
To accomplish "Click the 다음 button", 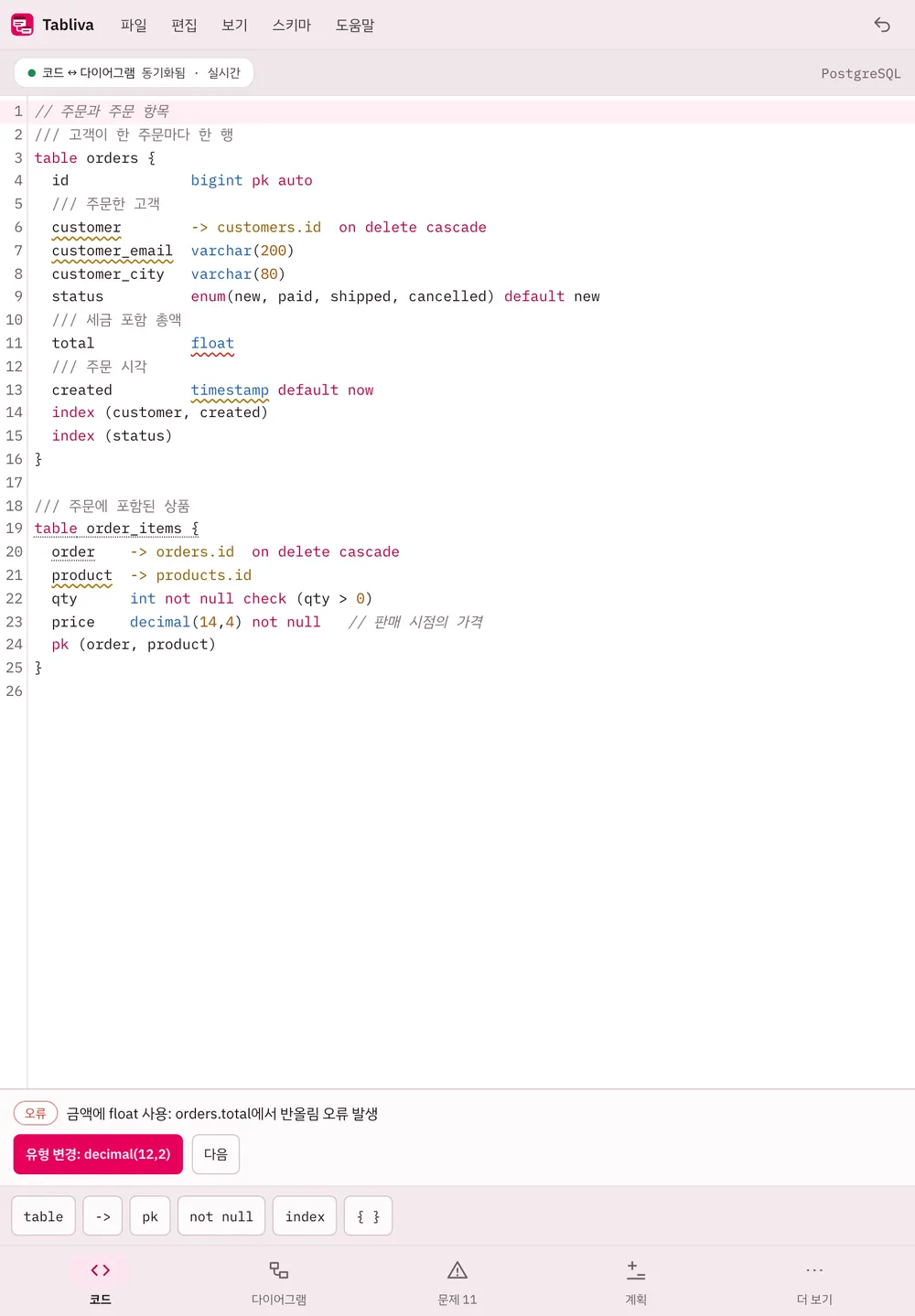I will [x=216, y=1154].
